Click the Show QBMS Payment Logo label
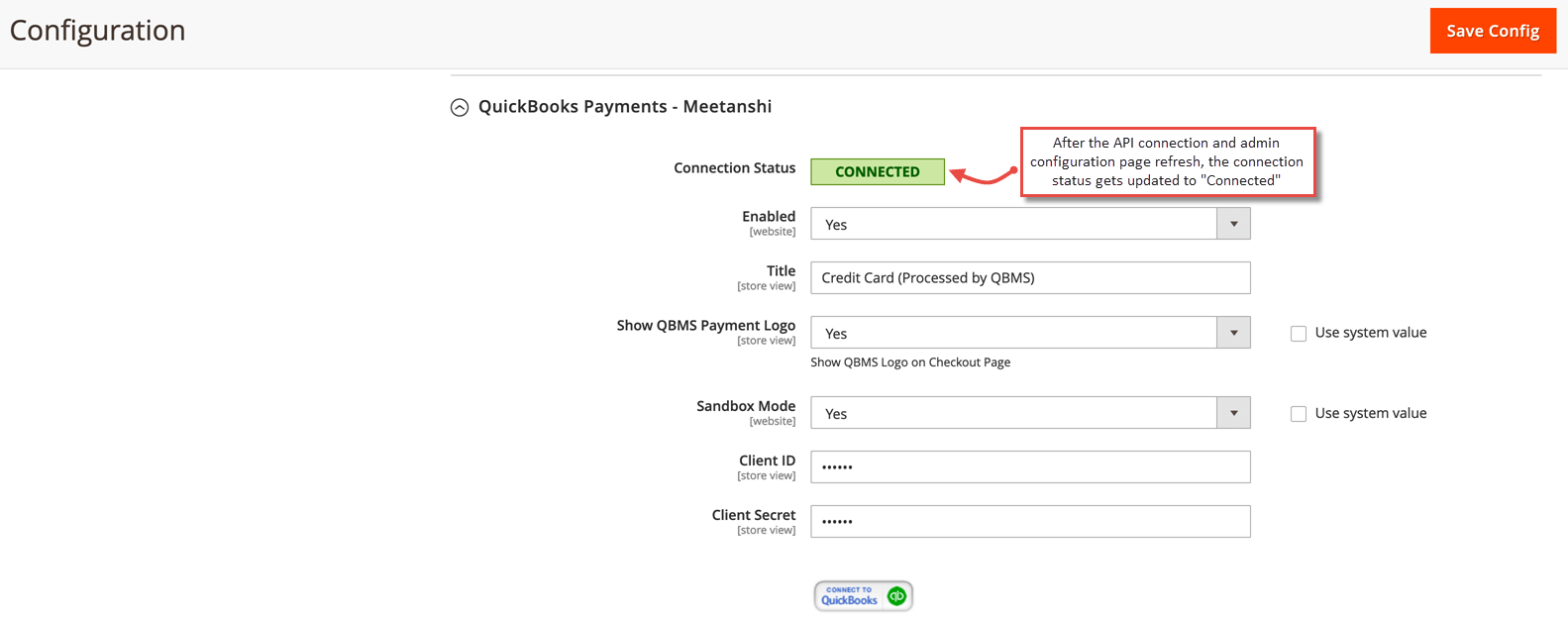The height and width of the screenshot is (618, 1568). coord(705,326)
